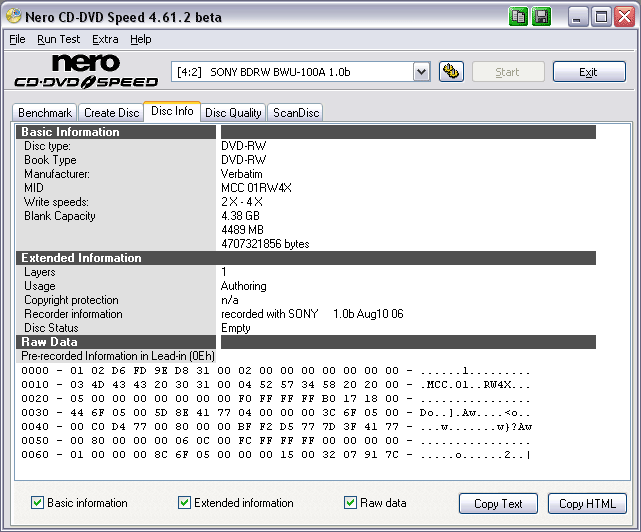Image resolution: width=641 pixels, height=532 pixels.
Task: Click the Manufacturer value Verbatim
Action: (x=242, y=174)
